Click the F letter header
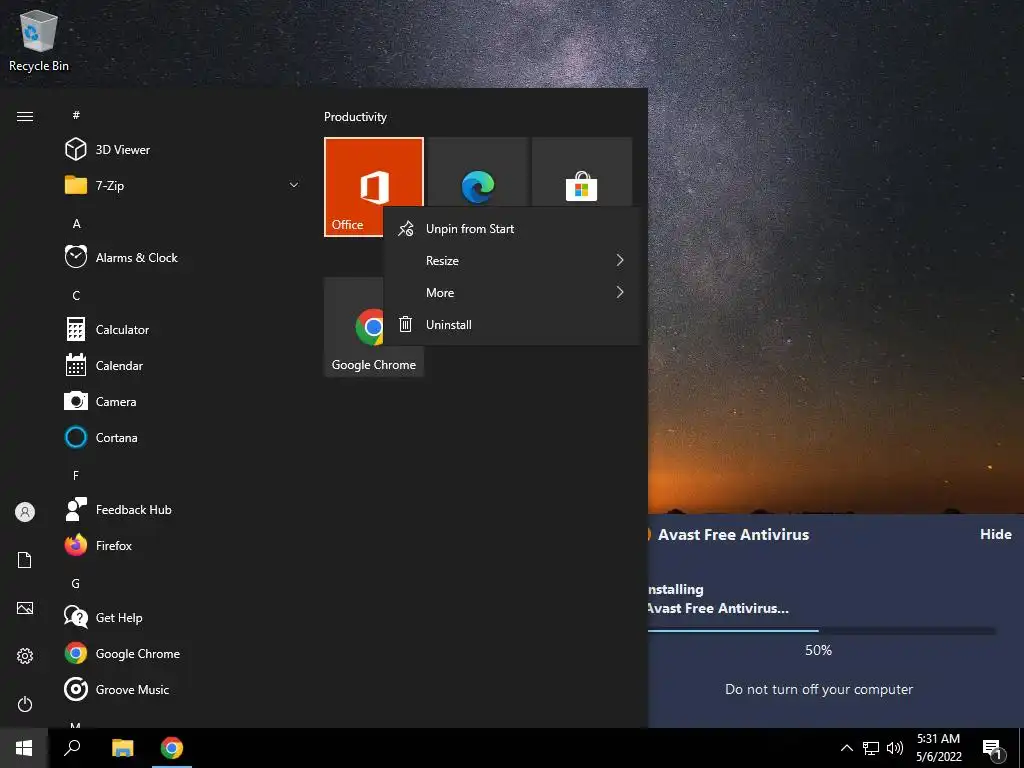The image size is (1024, 768). [x=76, y=475]
